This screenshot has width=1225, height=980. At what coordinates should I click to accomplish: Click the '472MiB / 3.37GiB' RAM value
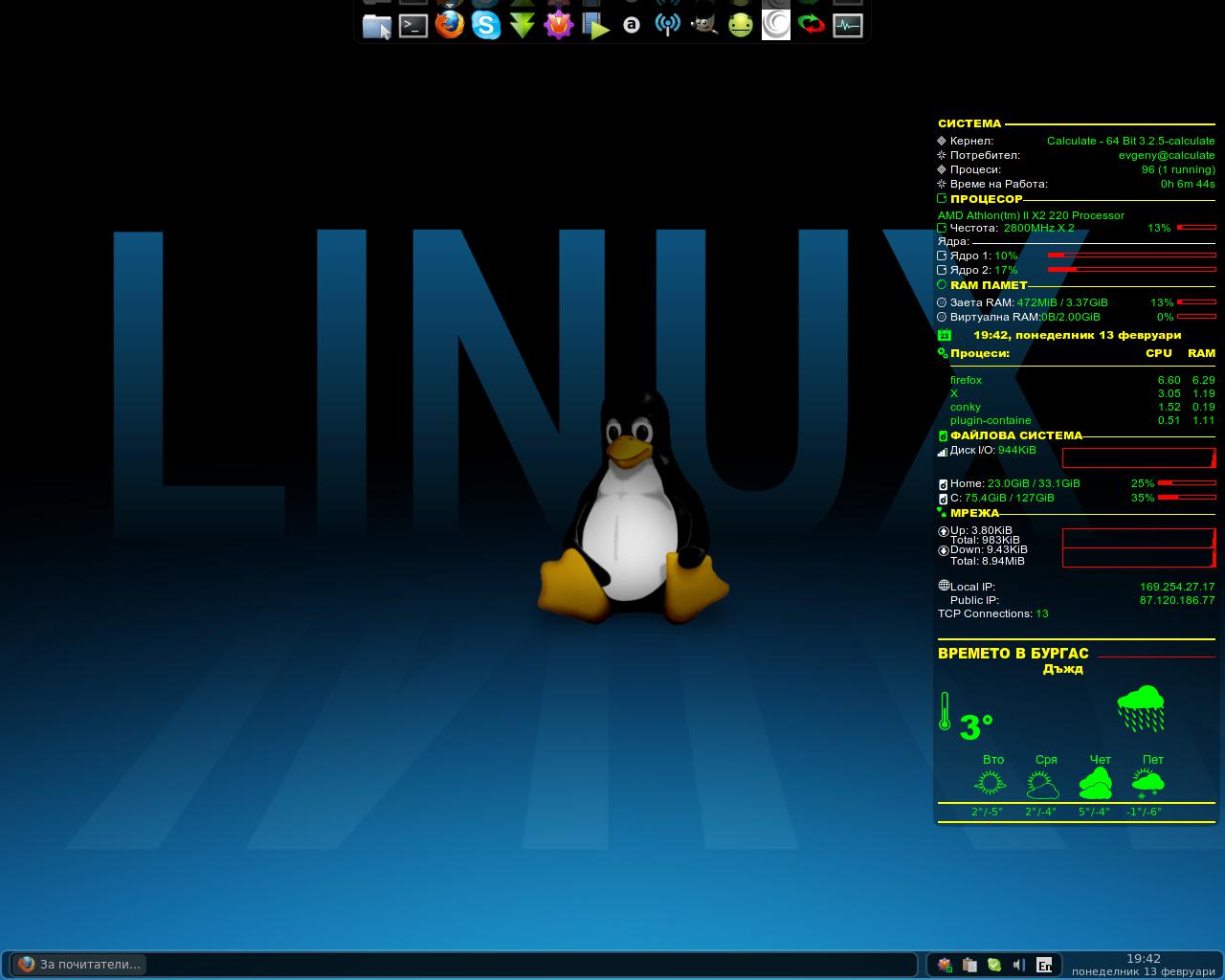coord(1062,302)
